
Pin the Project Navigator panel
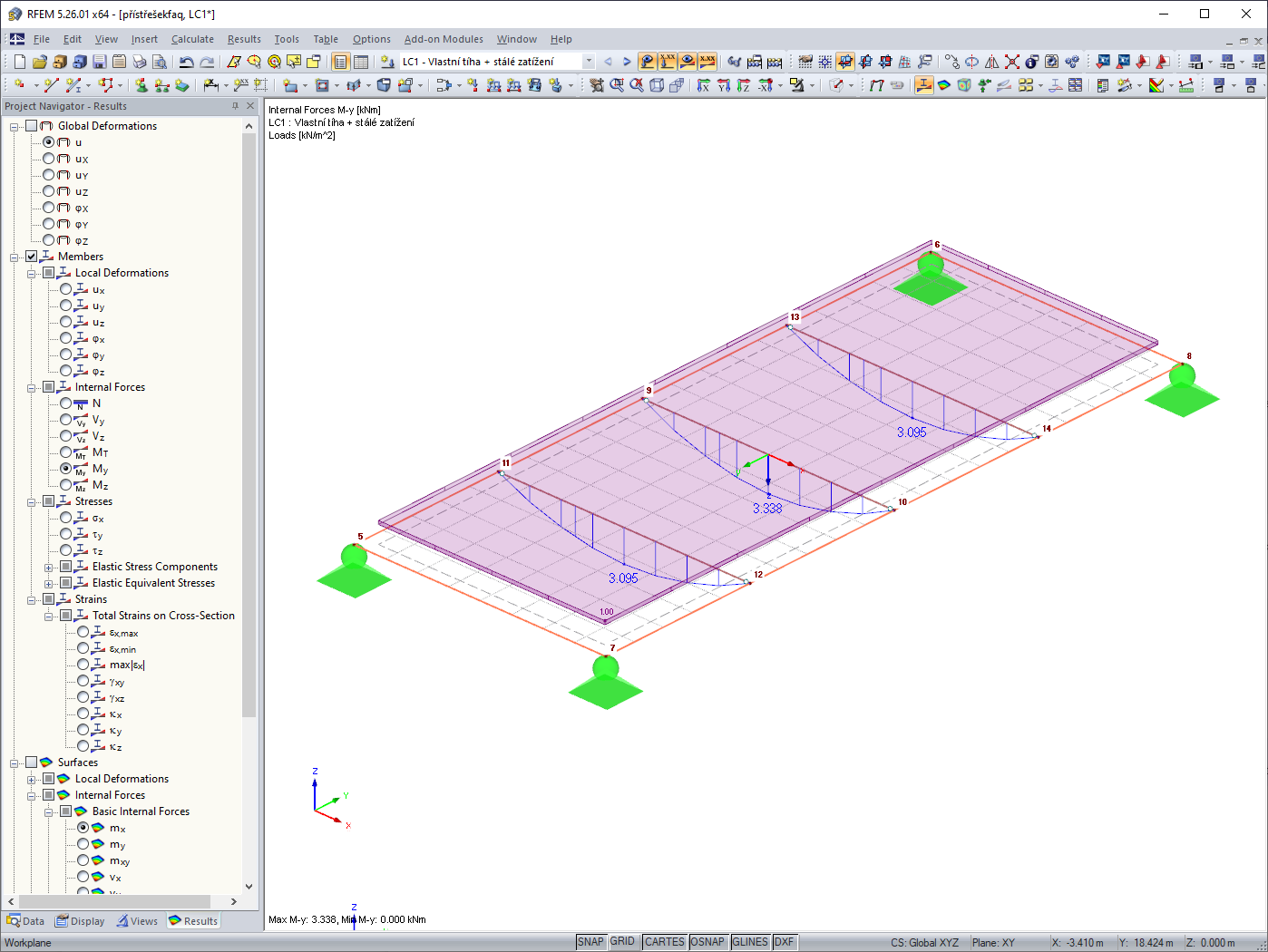234,105
